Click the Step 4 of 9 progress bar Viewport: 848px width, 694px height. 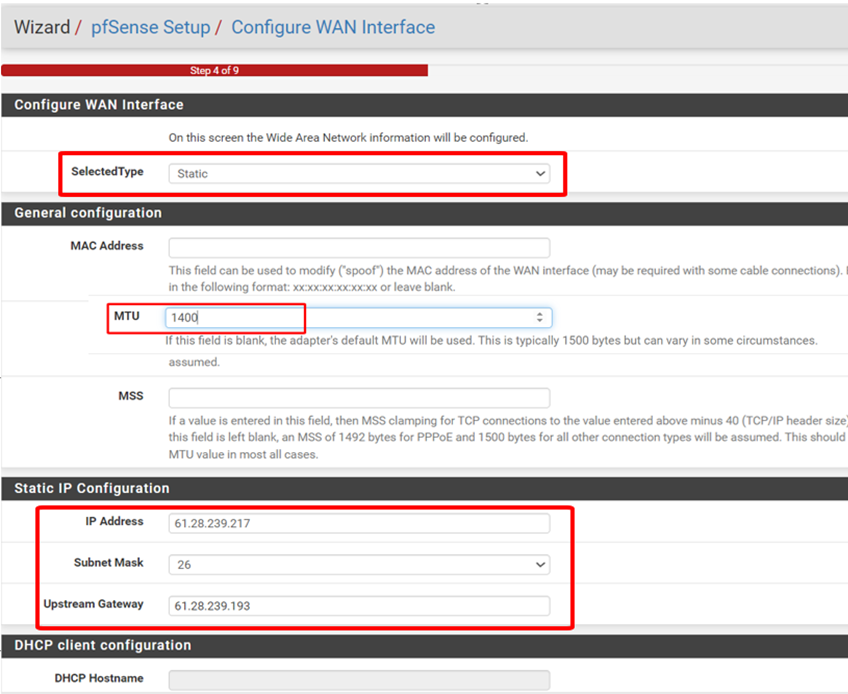(214, 71)
